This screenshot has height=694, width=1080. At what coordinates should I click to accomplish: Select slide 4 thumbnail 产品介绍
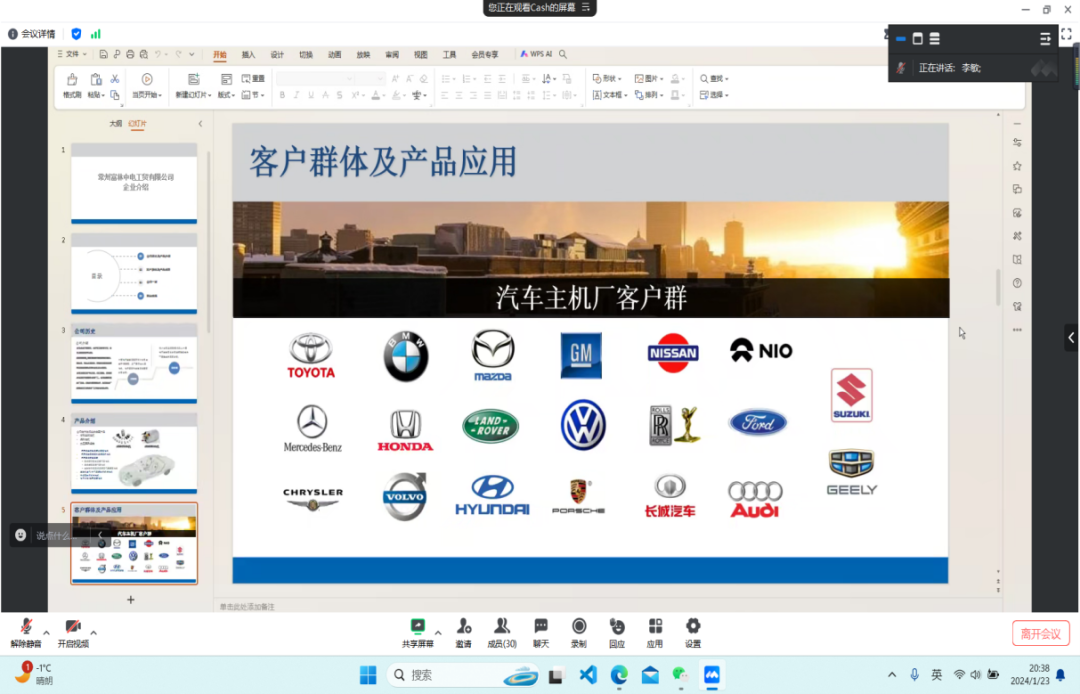click(x=134, y=455)
